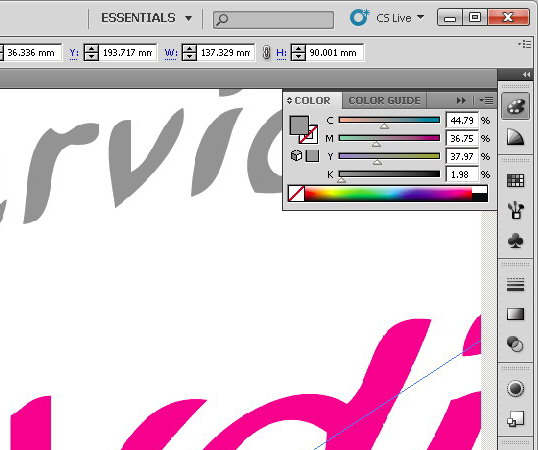Switch to the COLOR tab
The width and height of the screenshot is (538, 450).
point(312,100)
